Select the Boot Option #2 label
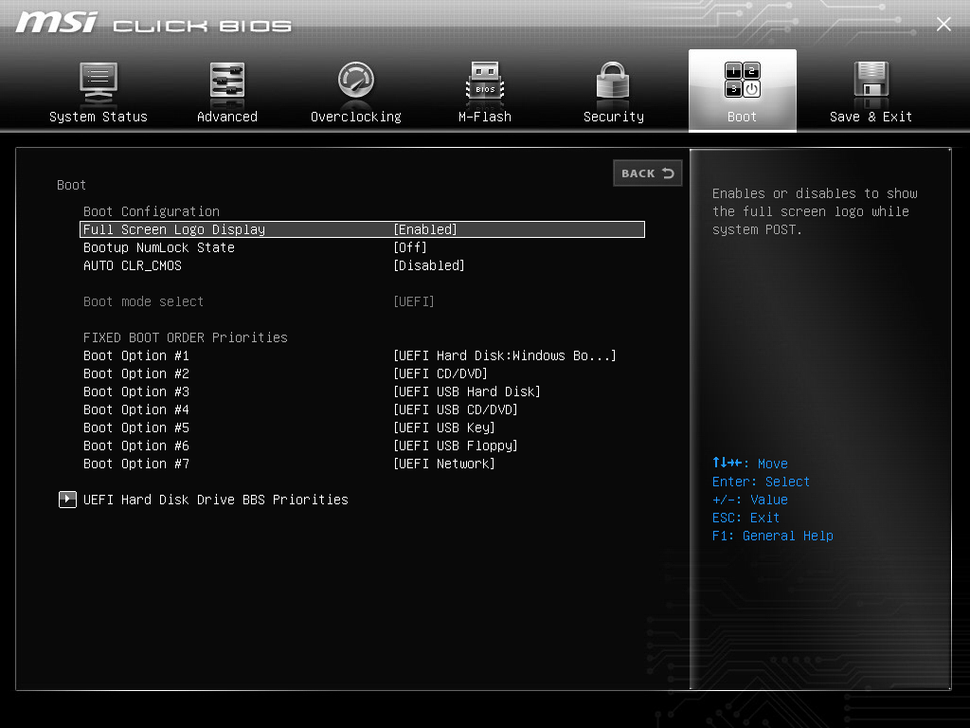 [136, 374]
